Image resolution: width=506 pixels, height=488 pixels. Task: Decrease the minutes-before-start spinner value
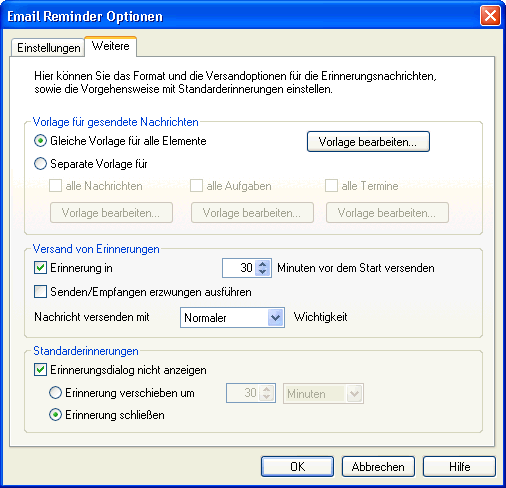tap(263, 272)
